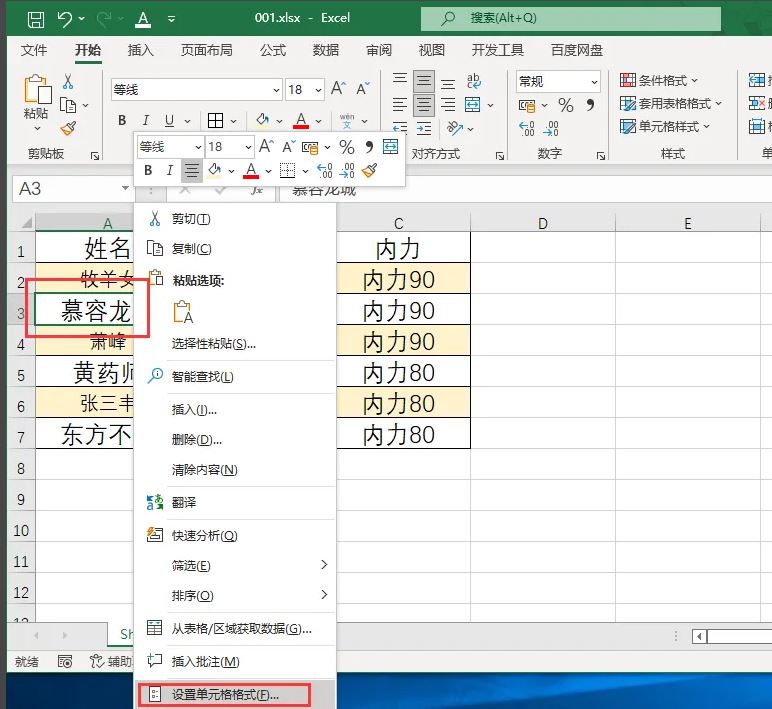Click the increase font size icon in the ribbon

pos(338,89)
